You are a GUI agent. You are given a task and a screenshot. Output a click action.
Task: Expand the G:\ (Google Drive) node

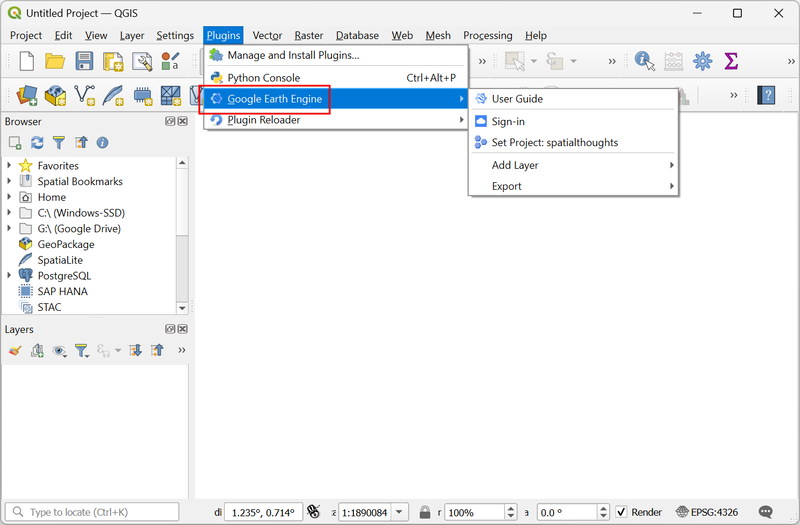(x=9, y=229)
